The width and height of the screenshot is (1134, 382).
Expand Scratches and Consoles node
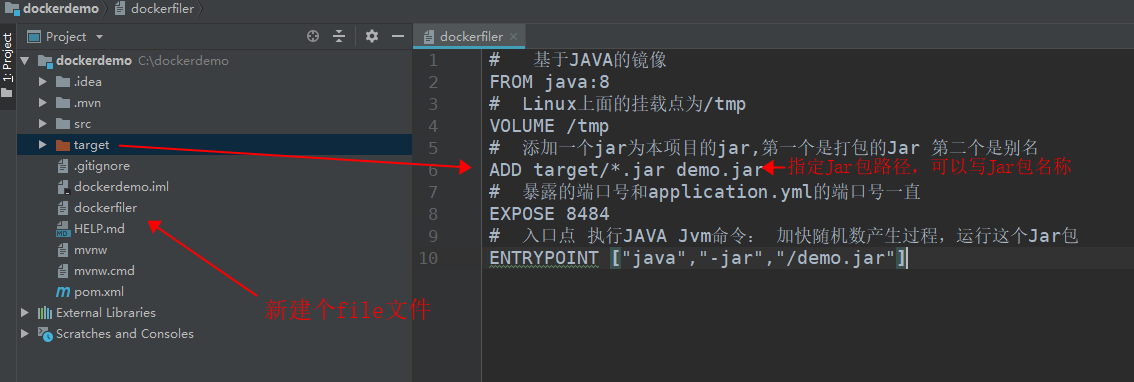tap(25, 334)
